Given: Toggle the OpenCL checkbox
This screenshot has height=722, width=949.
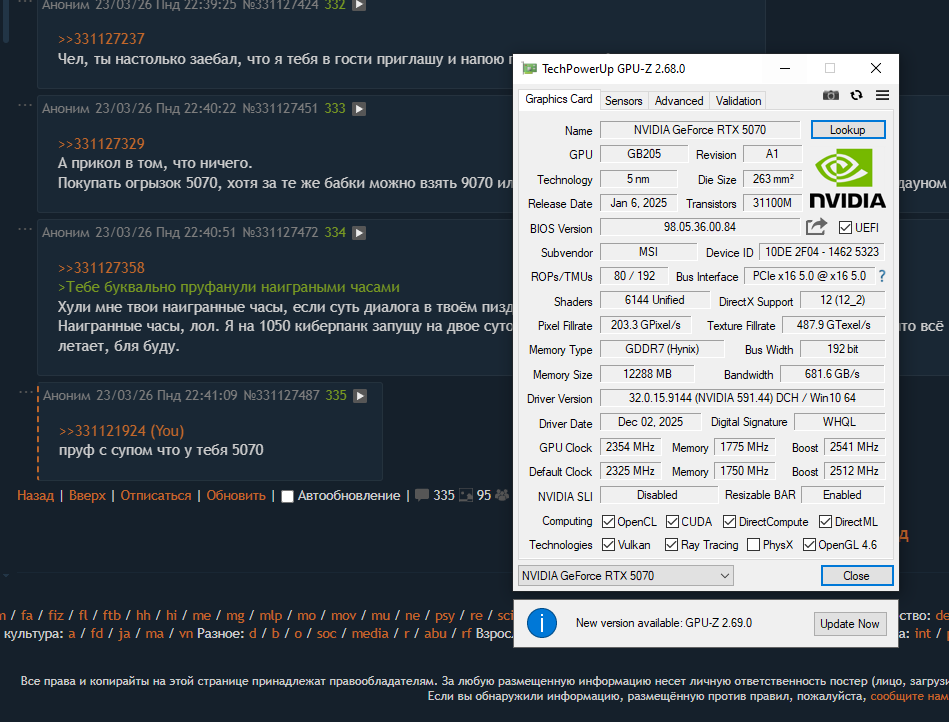Looking at the screenshot, I should coord(608,522).
